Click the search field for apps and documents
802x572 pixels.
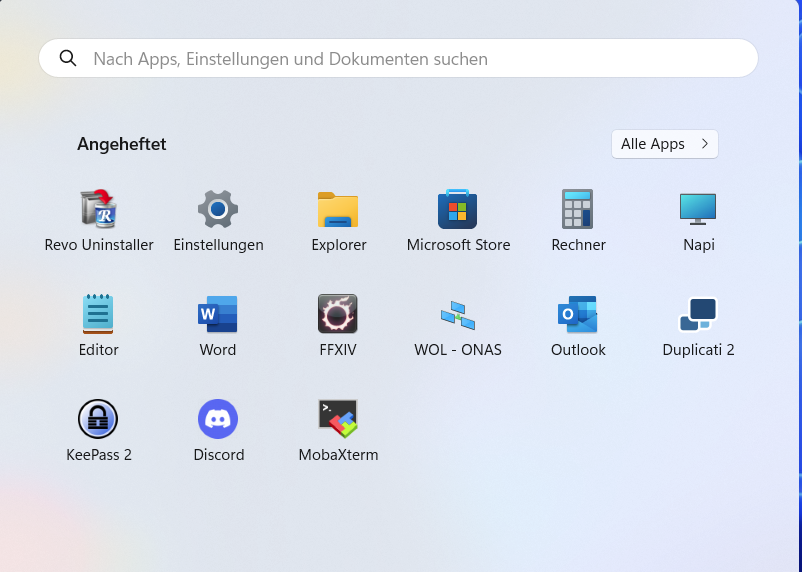(398, 58)
